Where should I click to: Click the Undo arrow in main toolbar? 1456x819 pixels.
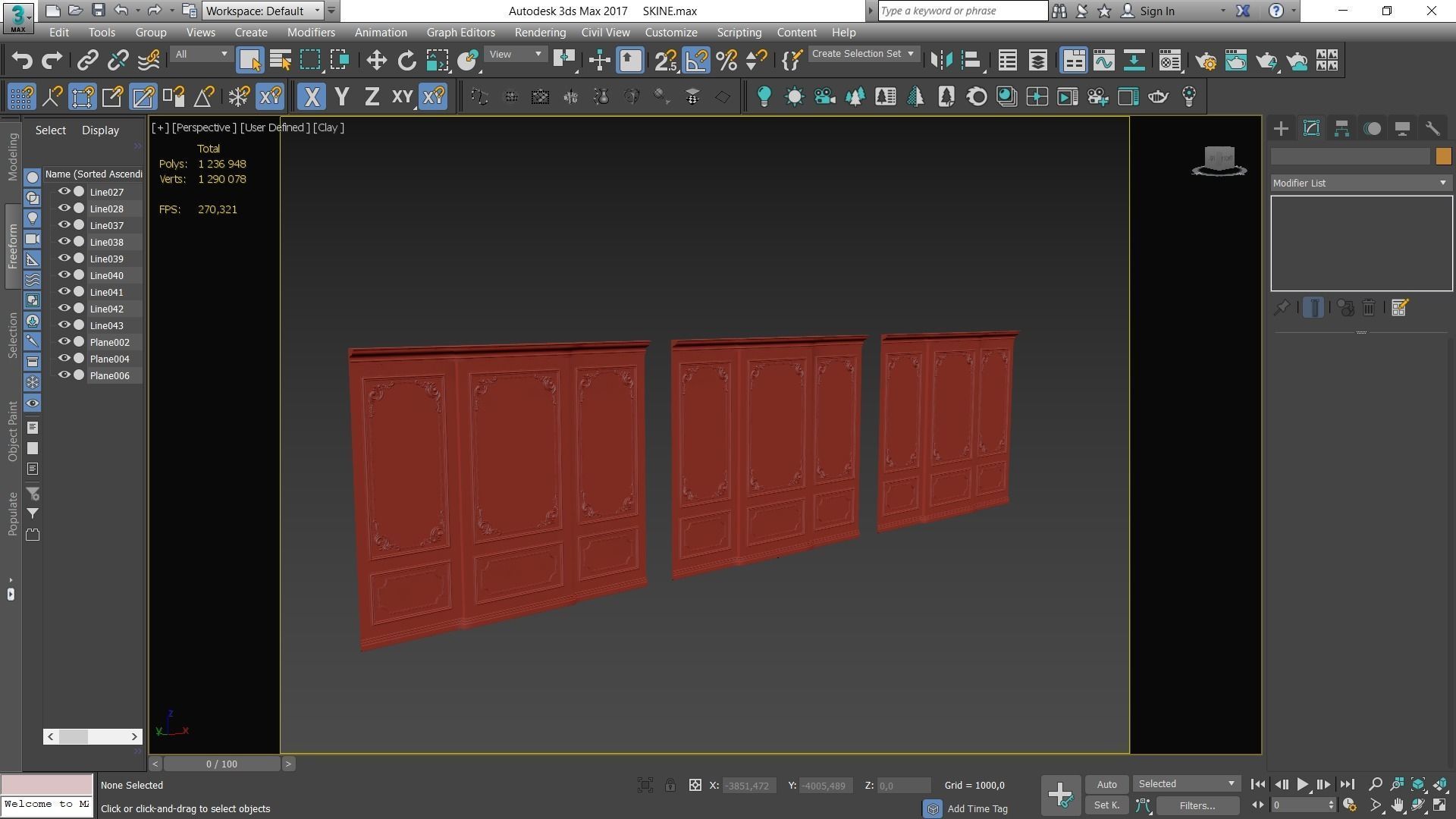click(x=22, y=61)
